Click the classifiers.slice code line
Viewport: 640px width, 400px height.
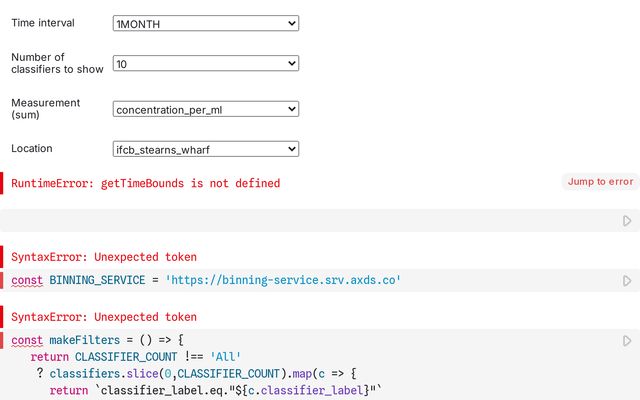[x=196, y=373]
